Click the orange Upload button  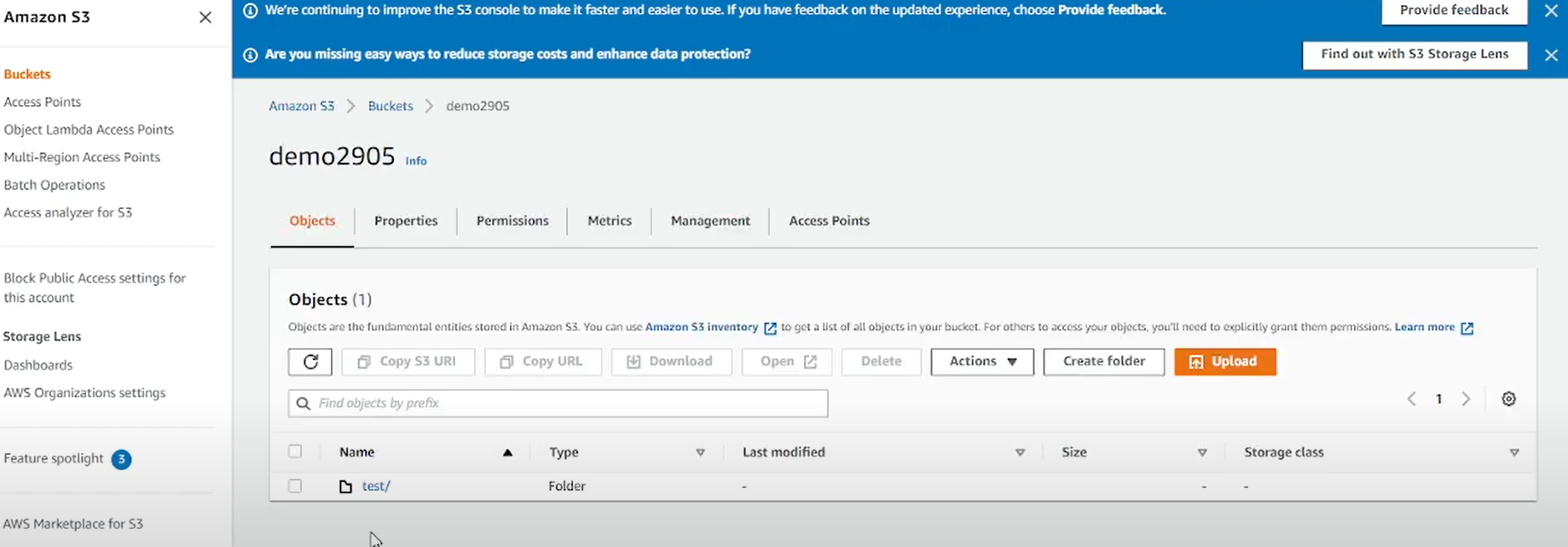click(1225, 362)
